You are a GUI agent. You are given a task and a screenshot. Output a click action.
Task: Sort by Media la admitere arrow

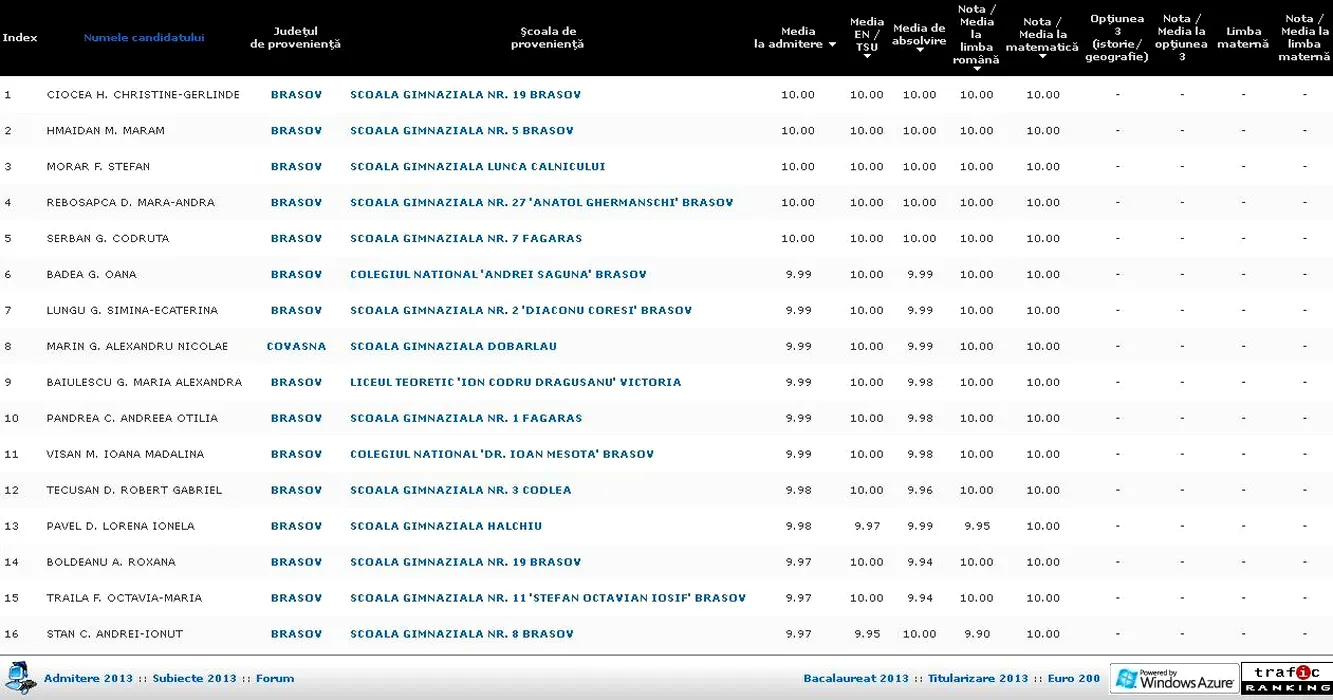tap(832, 45)
